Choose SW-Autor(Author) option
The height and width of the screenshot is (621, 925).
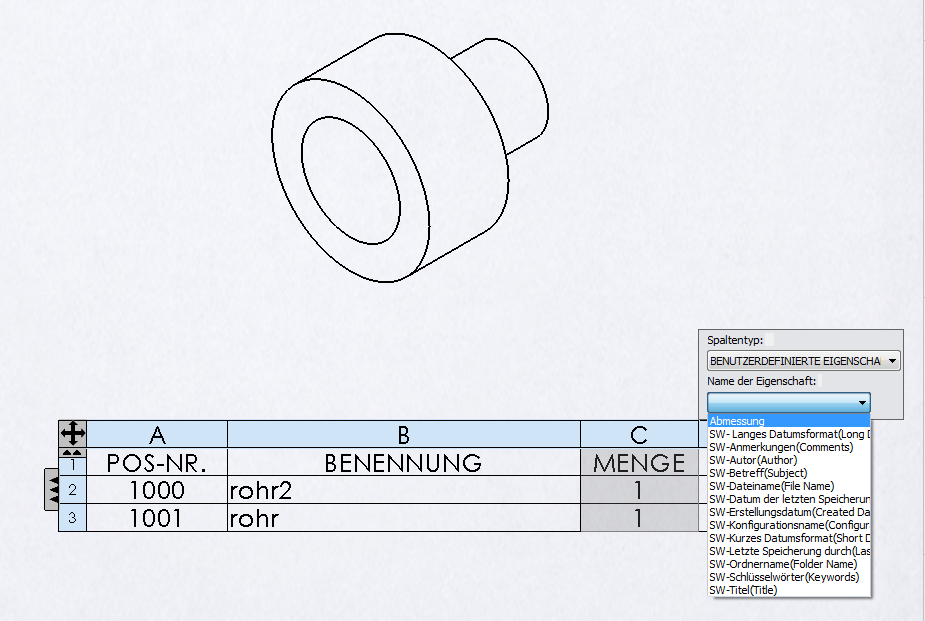789,460
